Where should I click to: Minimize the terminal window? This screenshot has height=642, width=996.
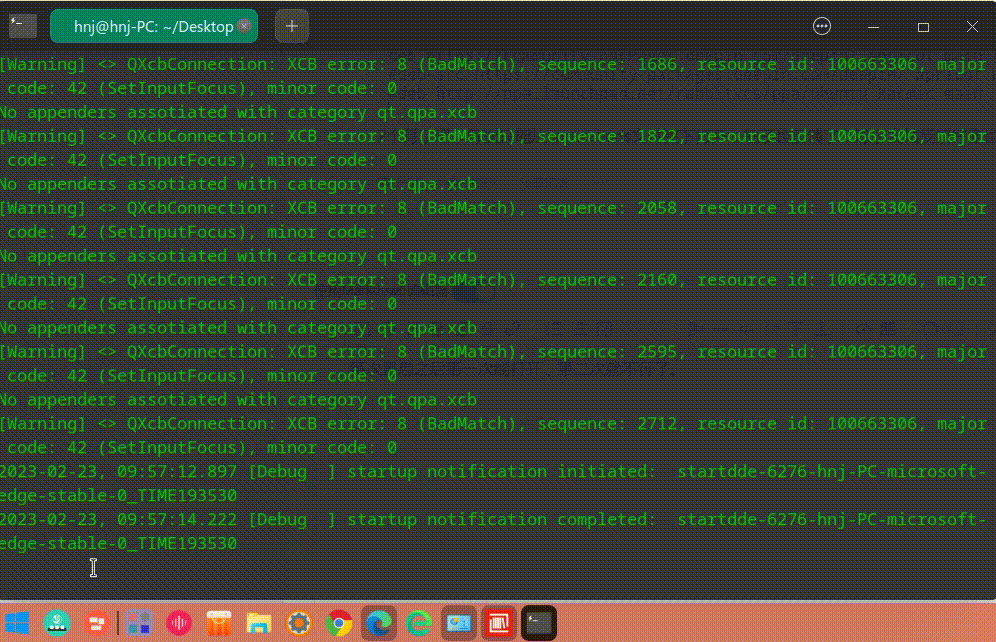click(x=873, y=27)
